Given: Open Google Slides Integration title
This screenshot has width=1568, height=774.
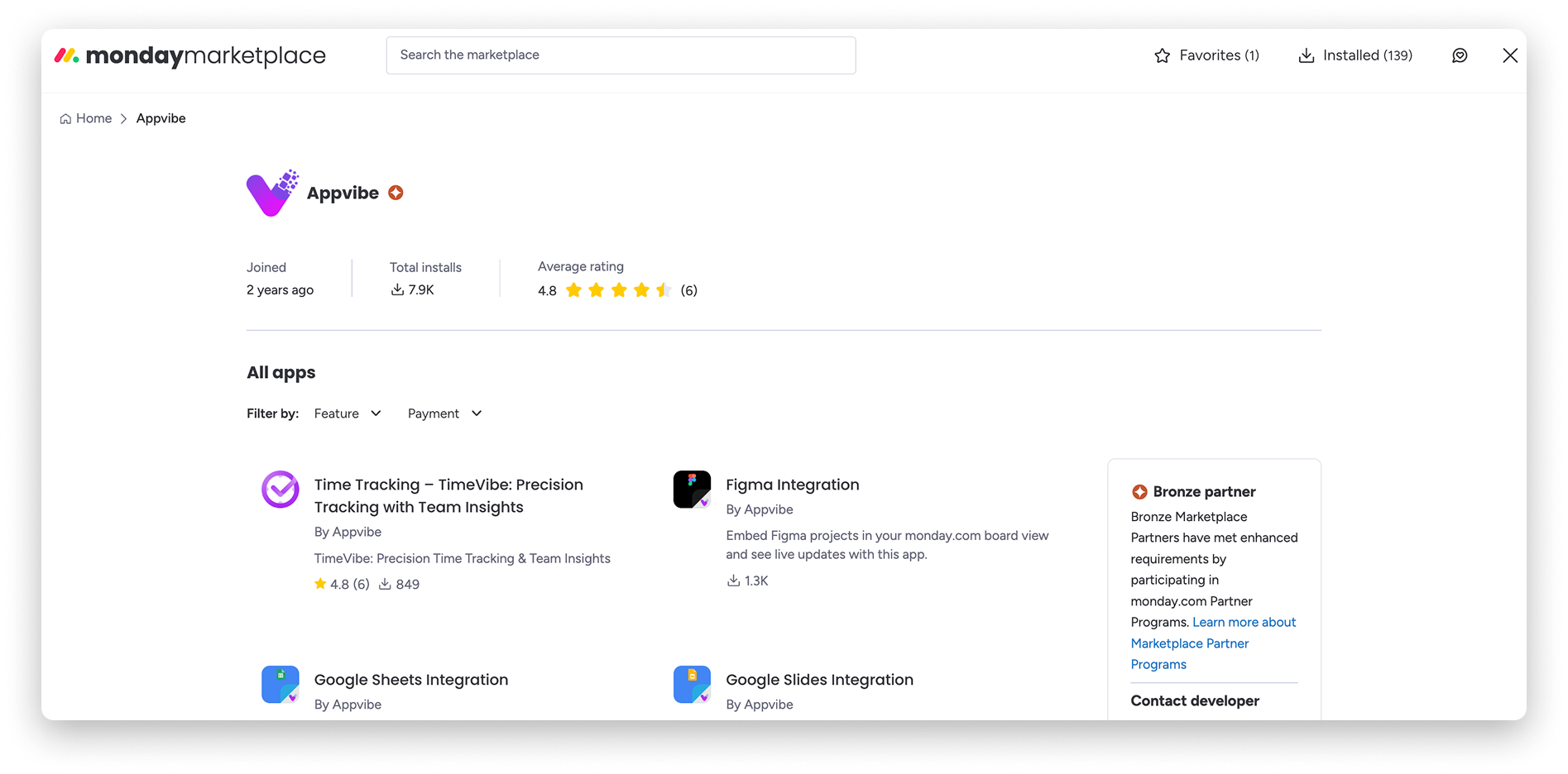Looking at the screenshot, I should [x=819, y=680].
